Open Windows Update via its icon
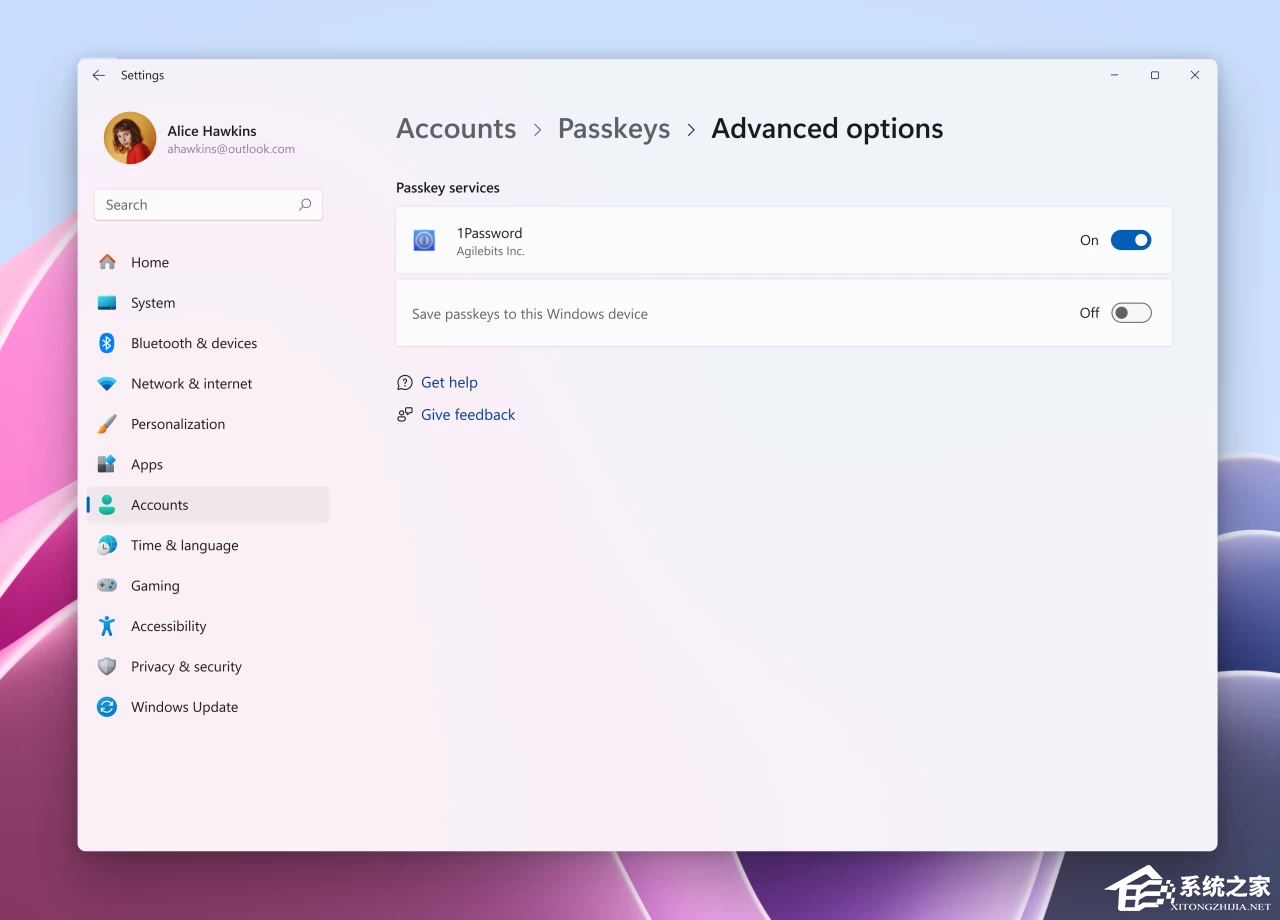The image size is (1280, 920). coord(106,707)
